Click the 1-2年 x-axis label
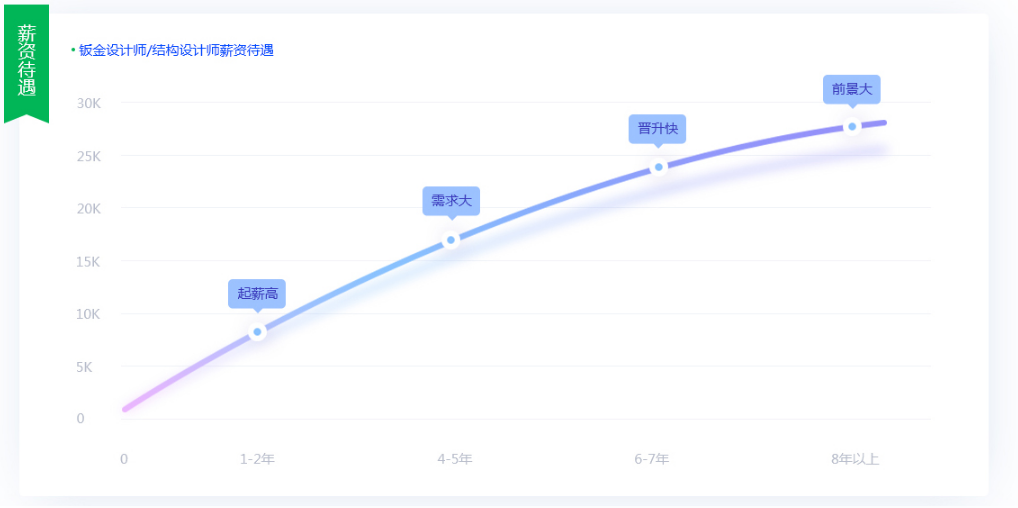The height and width of the screenshot is (508, 1018). [x=257, y=459]
